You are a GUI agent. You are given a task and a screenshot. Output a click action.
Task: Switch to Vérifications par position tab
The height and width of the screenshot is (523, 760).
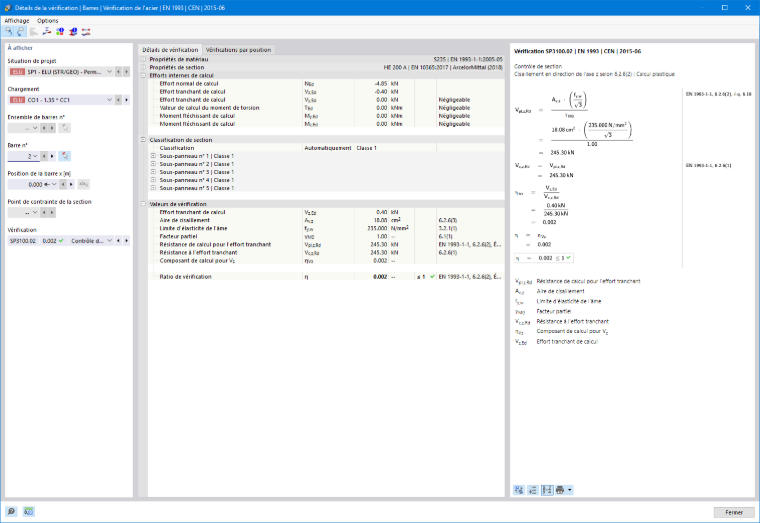(238, 49)
